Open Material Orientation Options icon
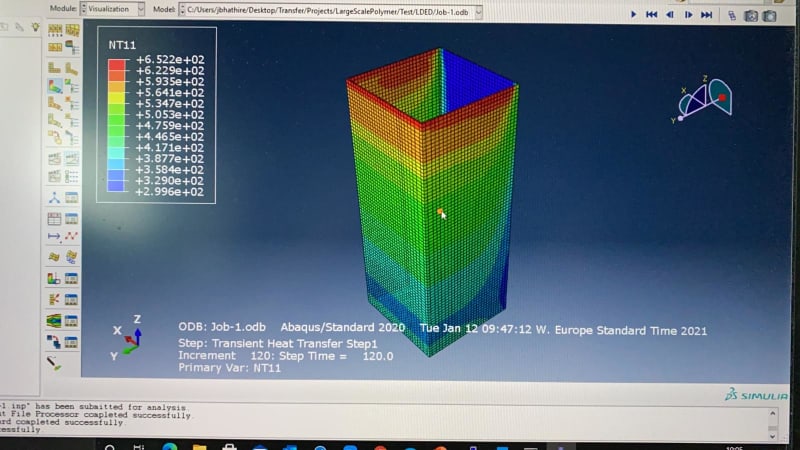This screenshot has width=800, height=450. [72, 121]
